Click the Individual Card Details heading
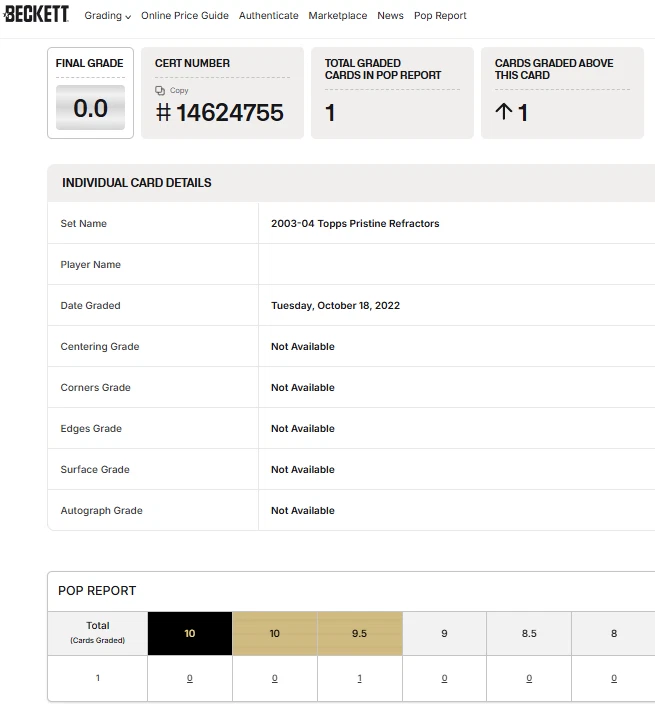Screen dimensions: 655x706 pos(136,183)
